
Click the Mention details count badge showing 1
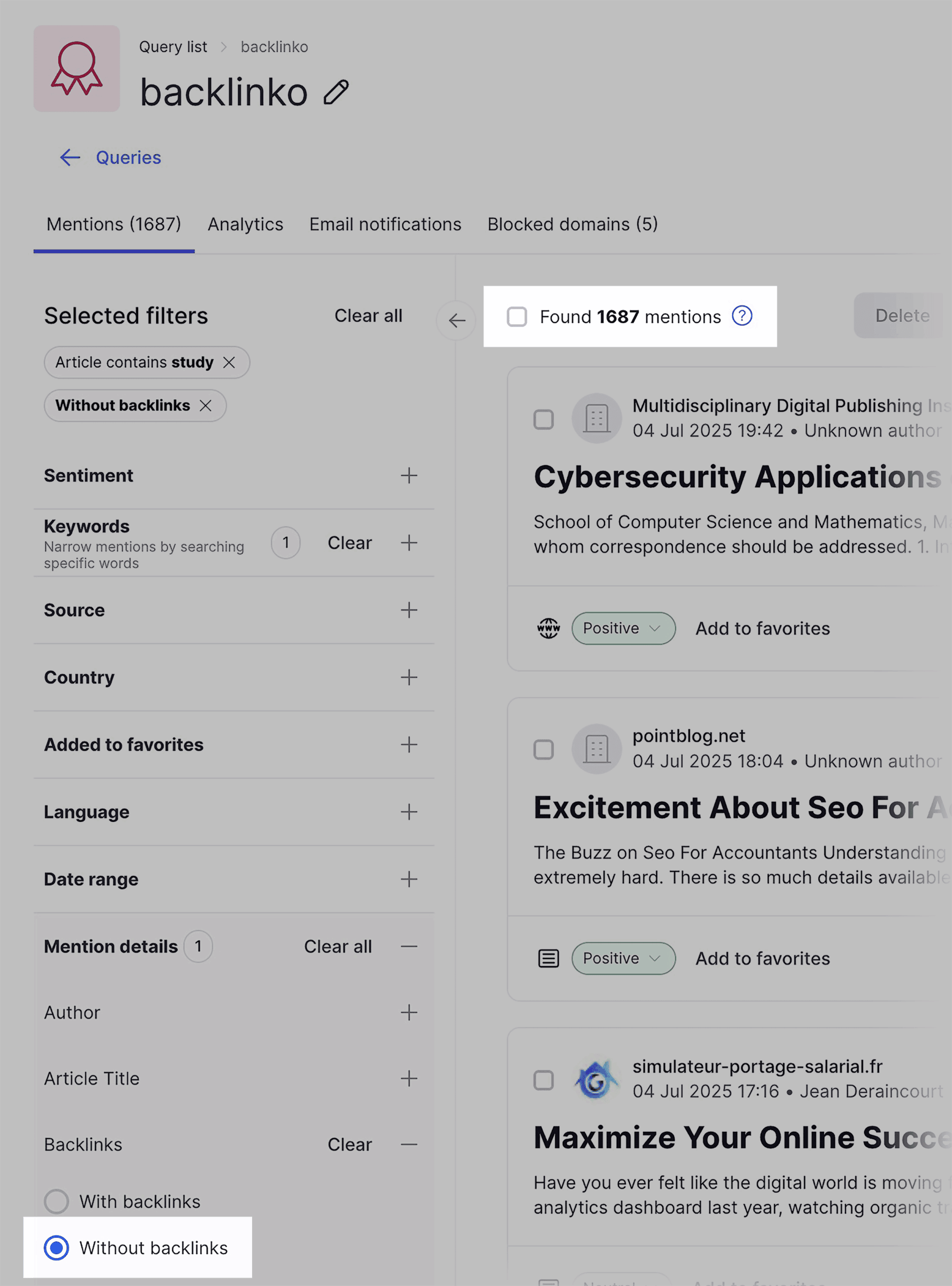point(198,946)
